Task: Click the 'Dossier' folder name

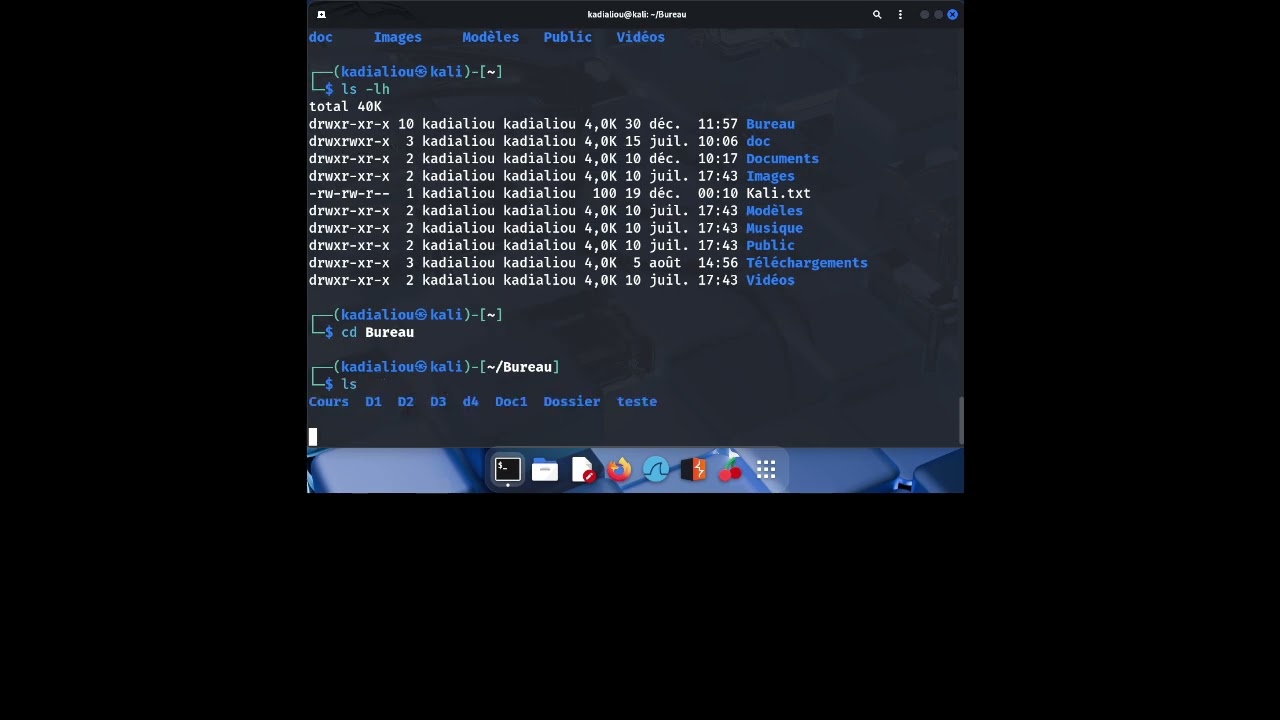Action: pyautogui.click(x=572, y=402)
